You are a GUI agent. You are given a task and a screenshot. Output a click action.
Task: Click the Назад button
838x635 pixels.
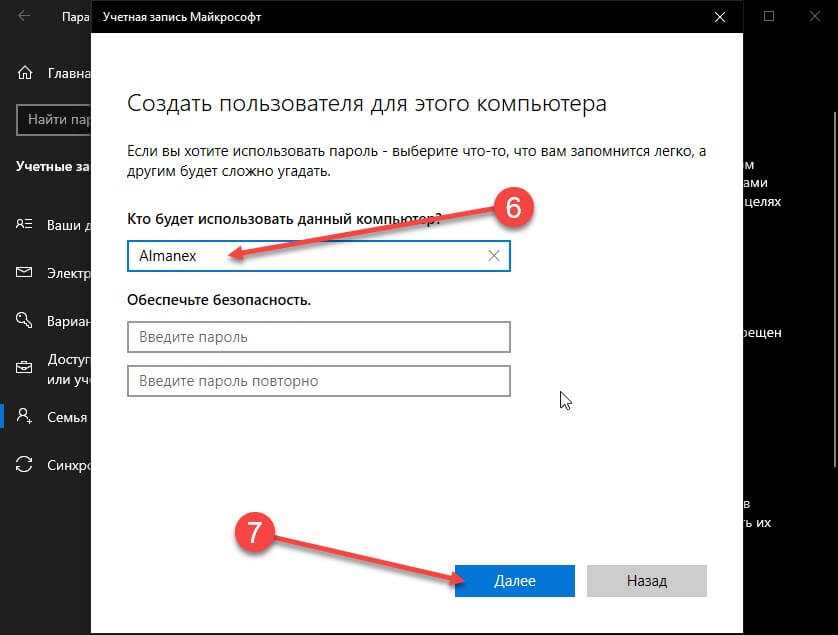pyautogui.click(x=647, y=580)
